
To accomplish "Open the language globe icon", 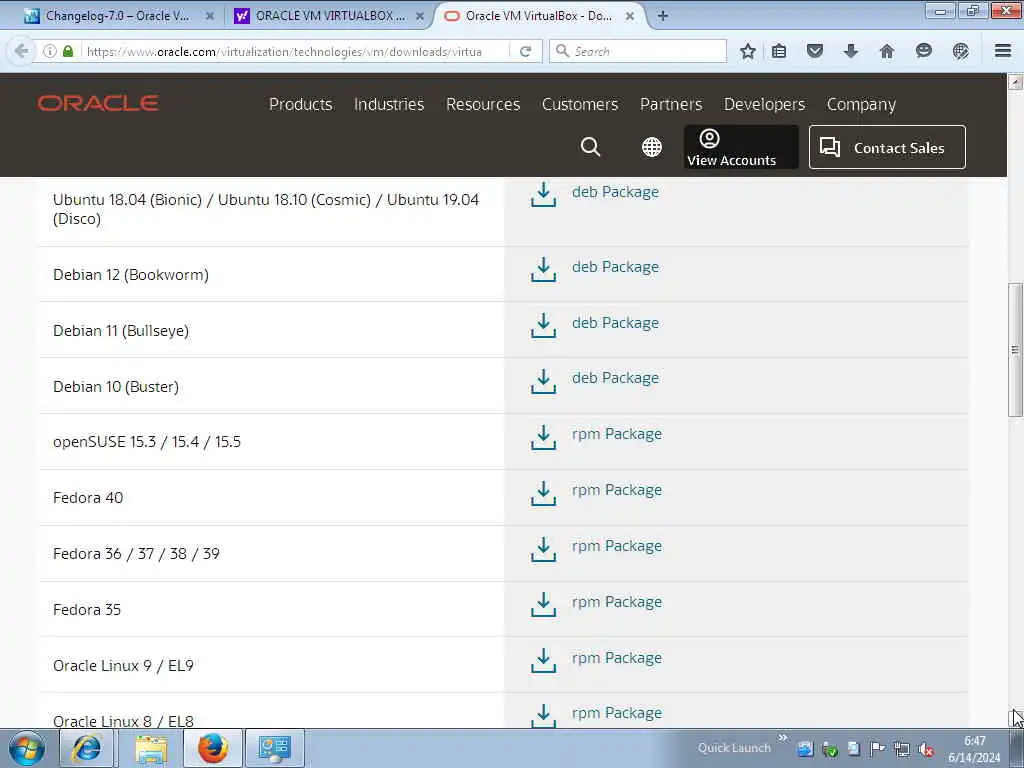I will click(651, 147).
